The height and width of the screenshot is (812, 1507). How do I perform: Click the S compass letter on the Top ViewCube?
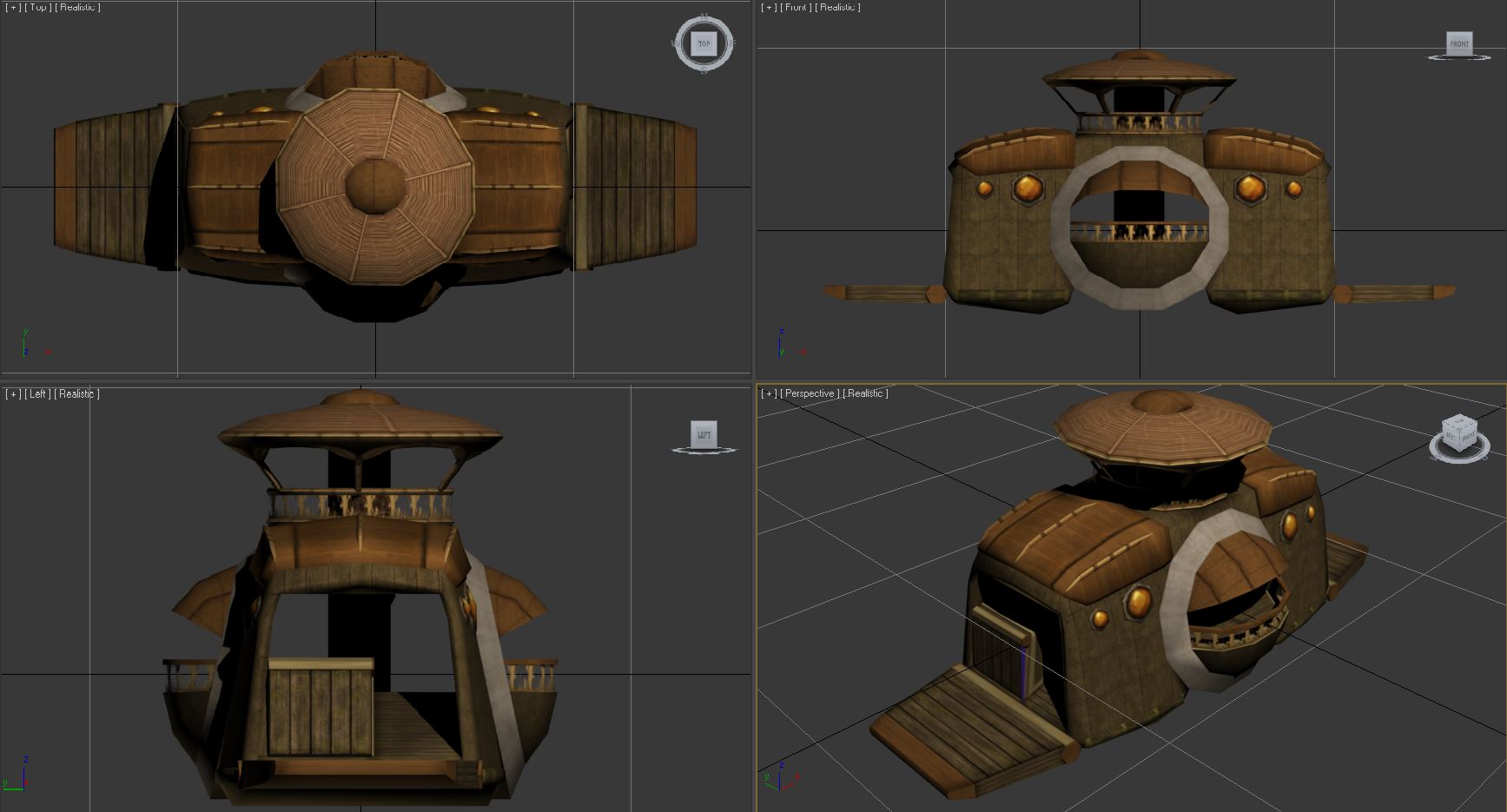704,70
